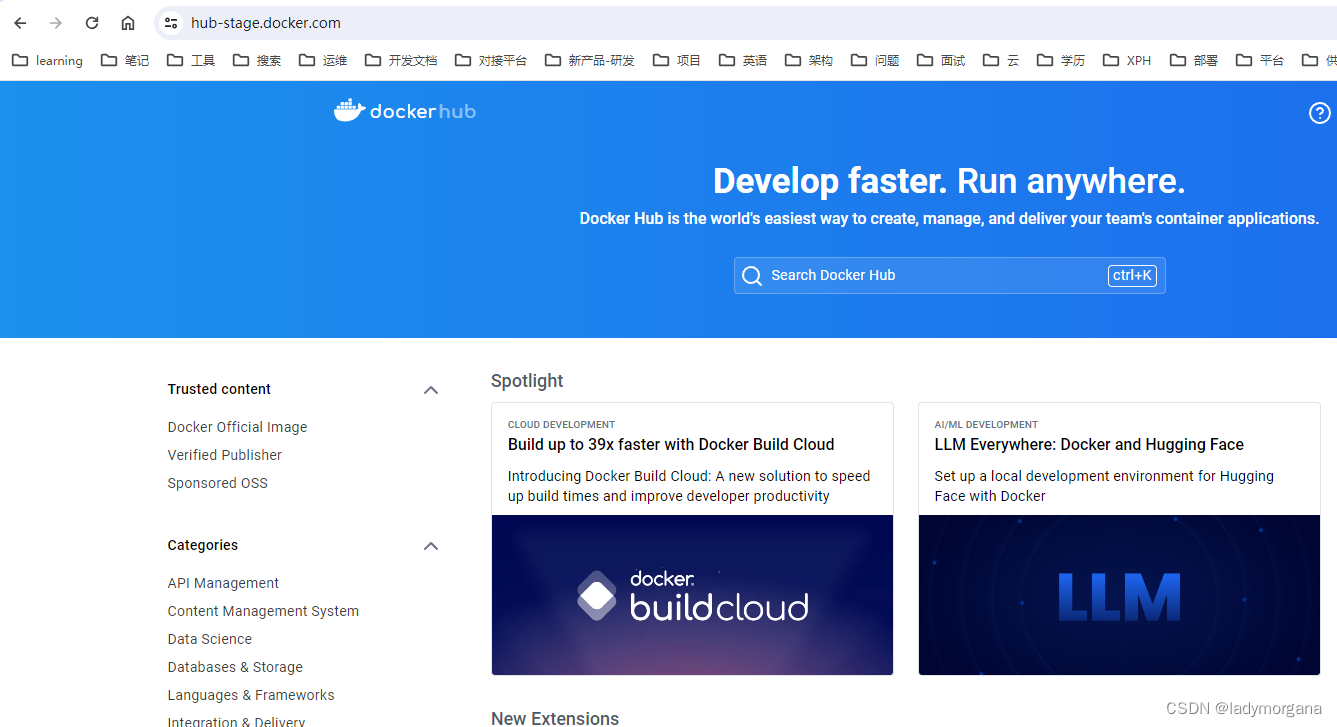Open the 架构 bookmarks folder
Screen dimensions: 1337x727
pyautogui.click(x=809, y=60)
